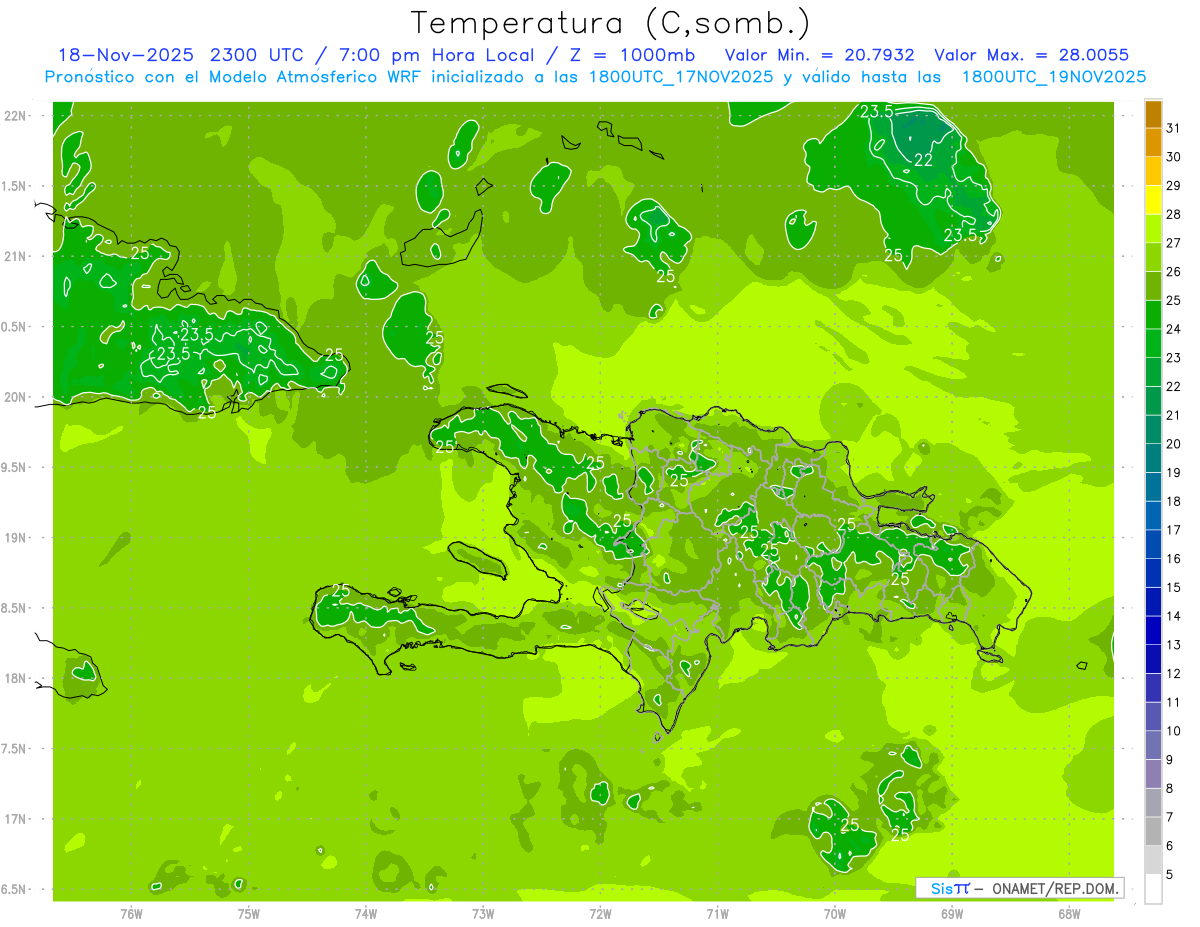Click the 23 label on the colour scale

pyautogui.click(x=1174, y=358)
